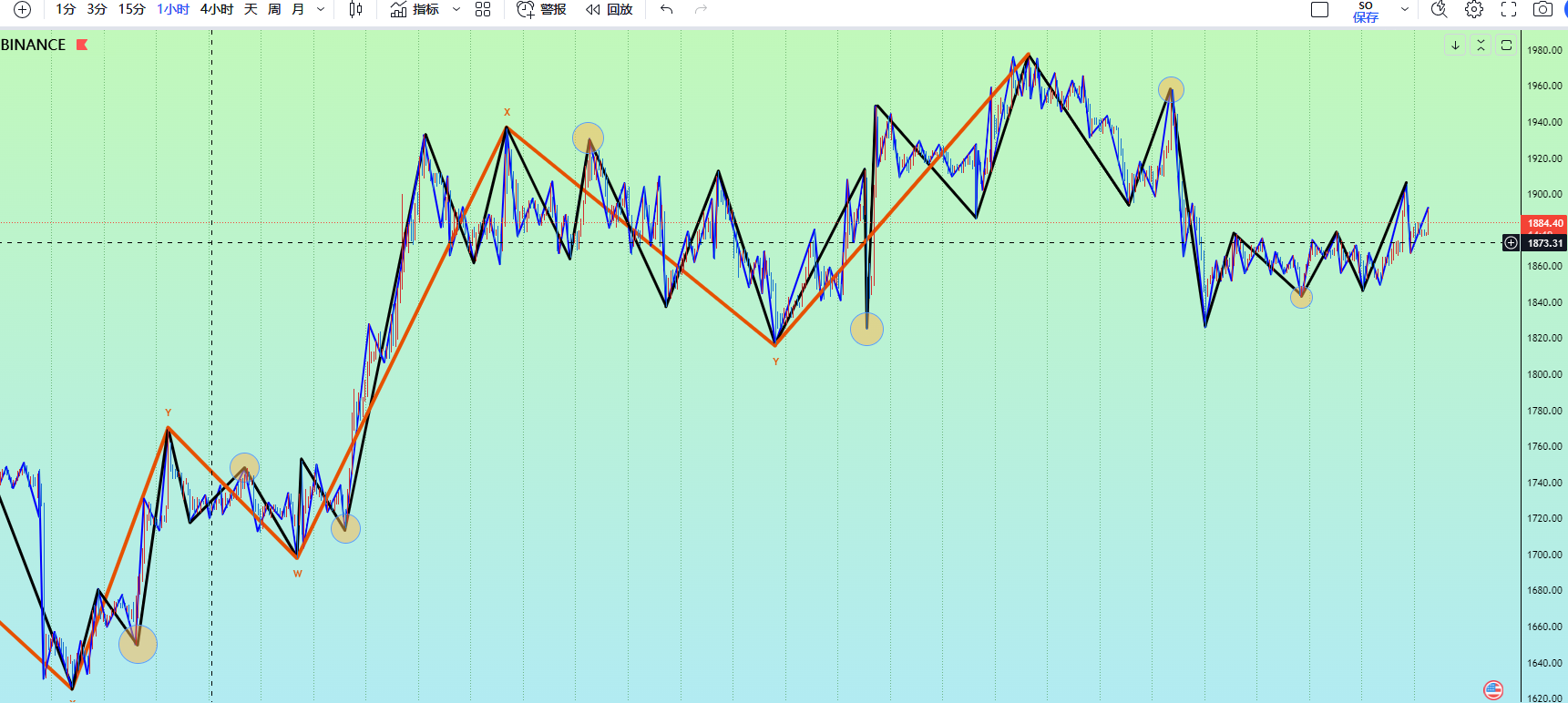Click the 警报 alert button

click(542, 10)
